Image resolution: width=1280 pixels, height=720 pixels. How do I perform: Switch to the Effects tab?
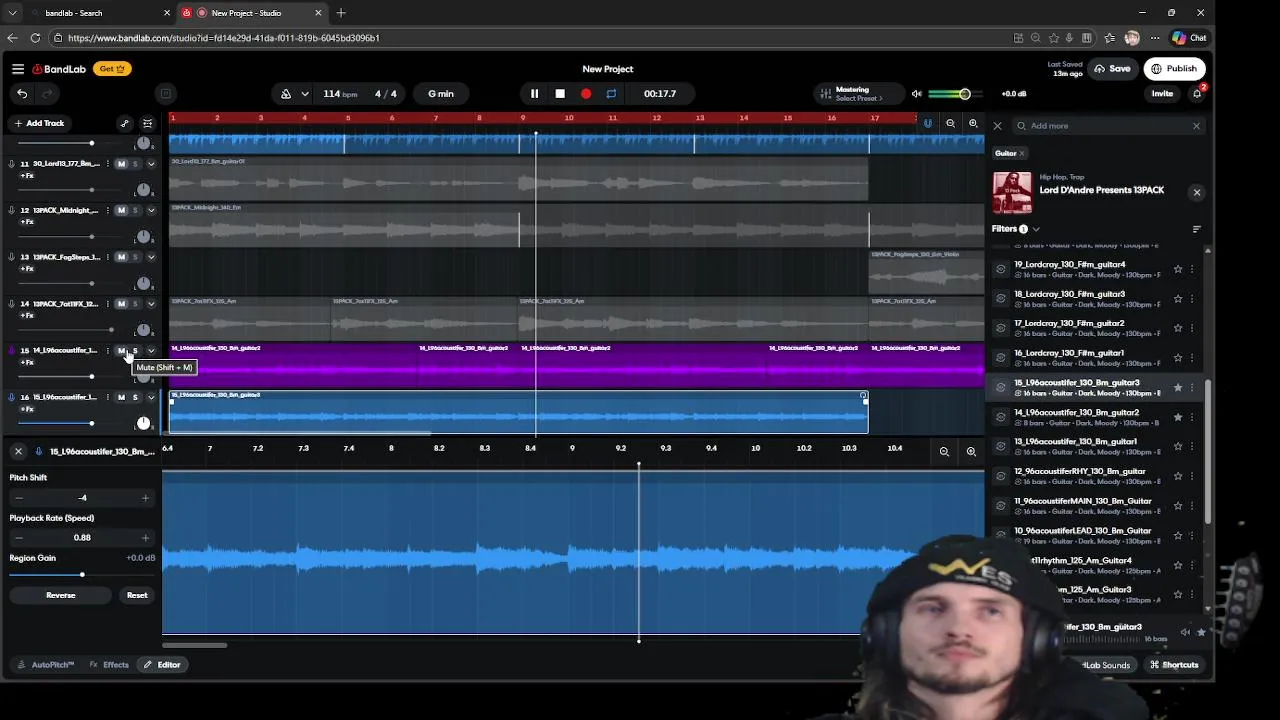pyautogui.click(x=110, y=665)
